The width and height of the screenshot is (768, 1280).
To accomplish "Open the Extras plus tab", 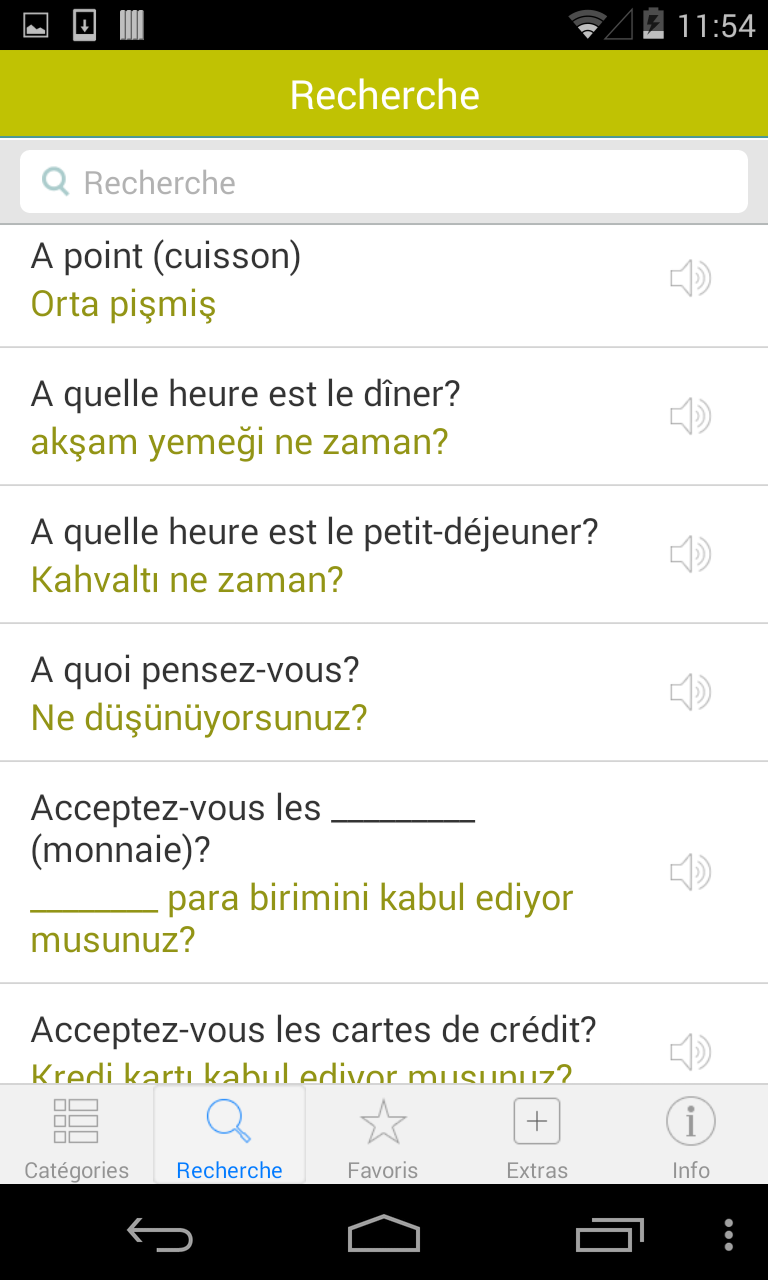I will click(x=537, y=1135).
